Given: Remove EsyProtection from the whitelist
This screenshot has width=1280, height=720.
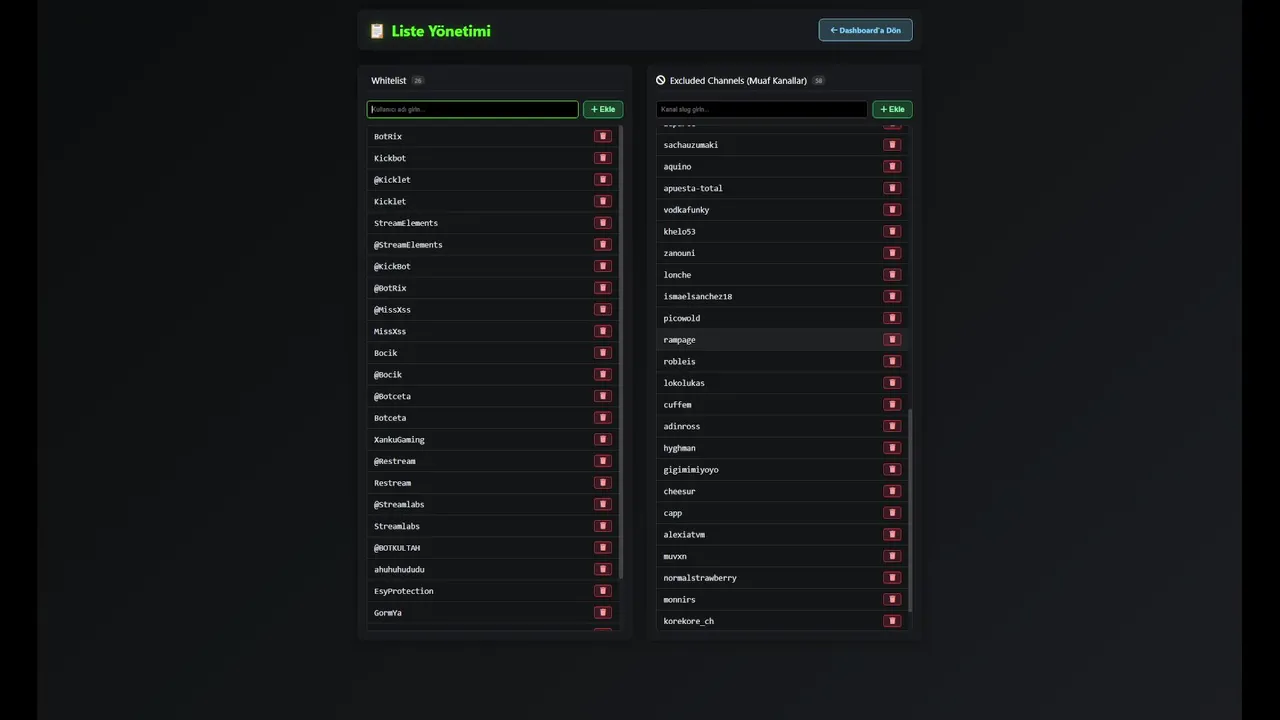Looking at the screenshot, I should coord(602,591).
